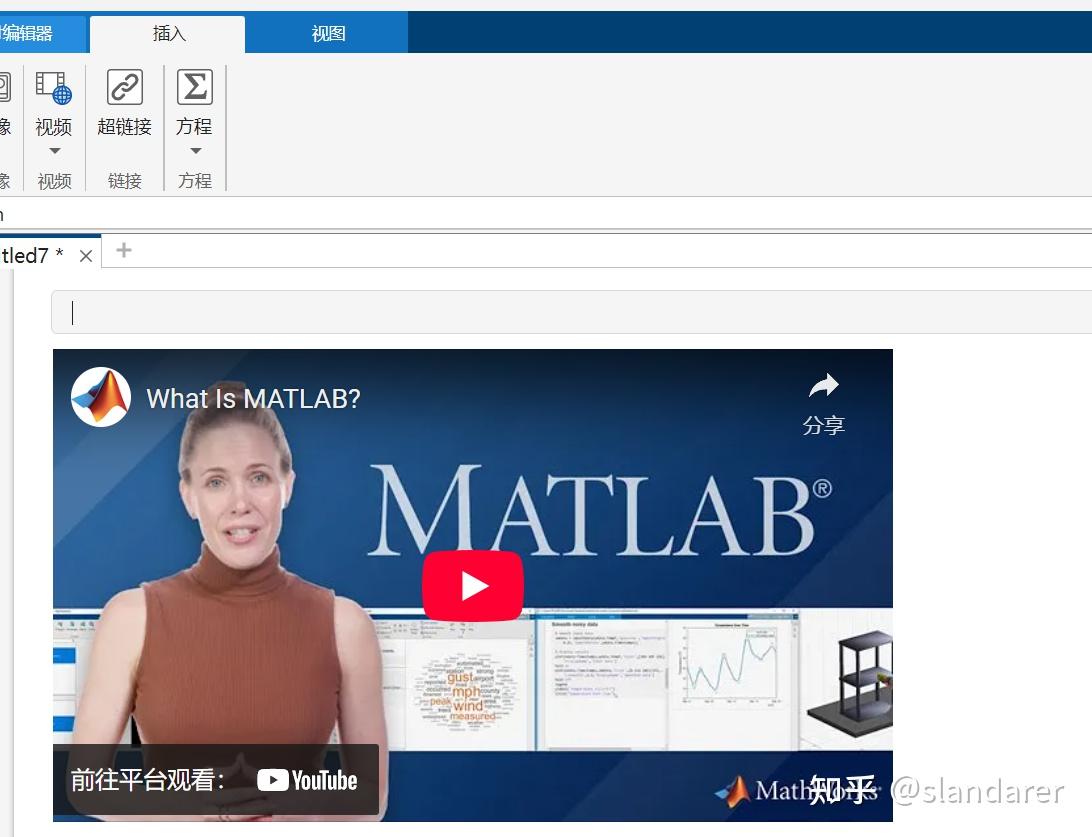Click the 视频 group label below icon
1092x837 pixels.
[x=54, y=181]
